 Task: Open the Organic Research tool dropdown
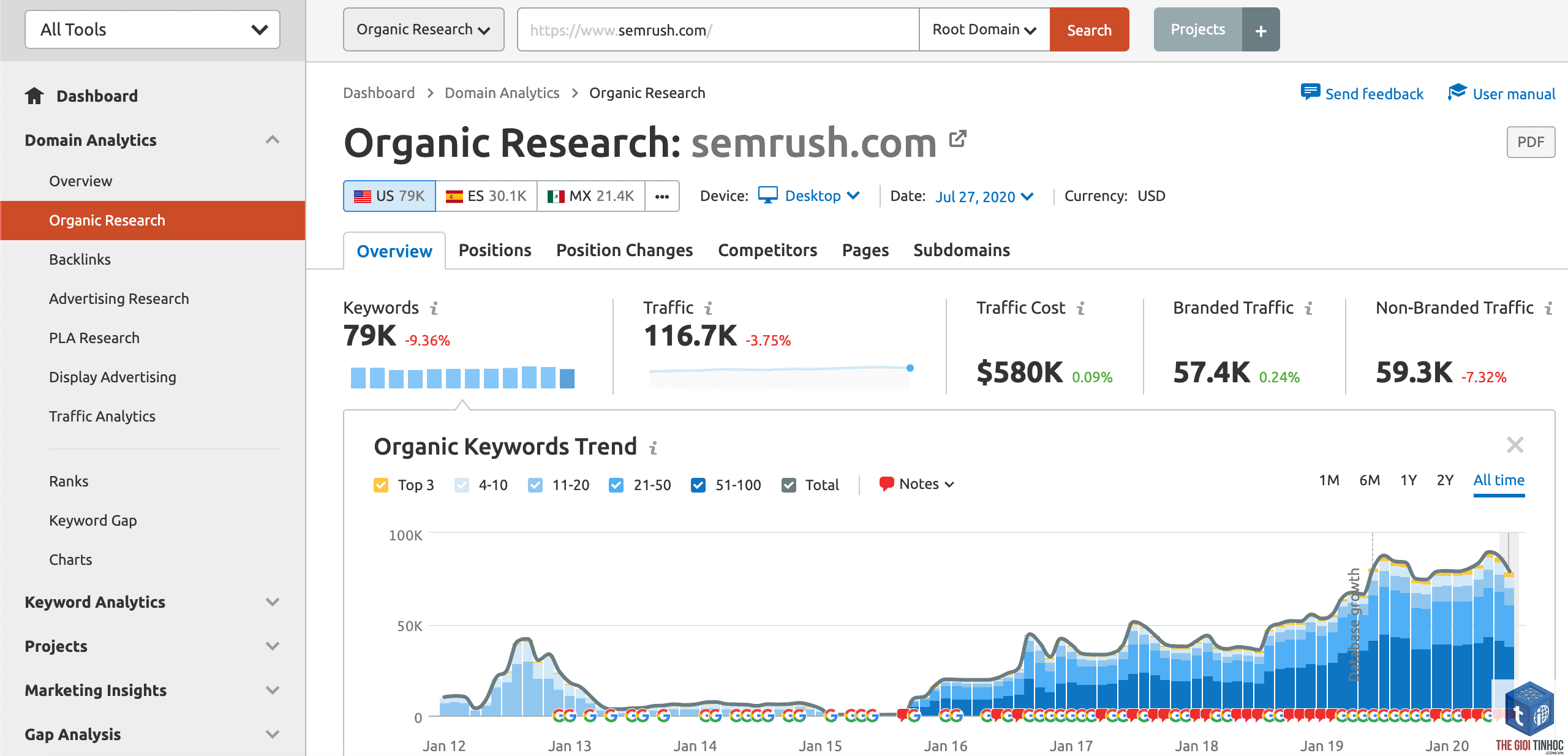(424, 29)
